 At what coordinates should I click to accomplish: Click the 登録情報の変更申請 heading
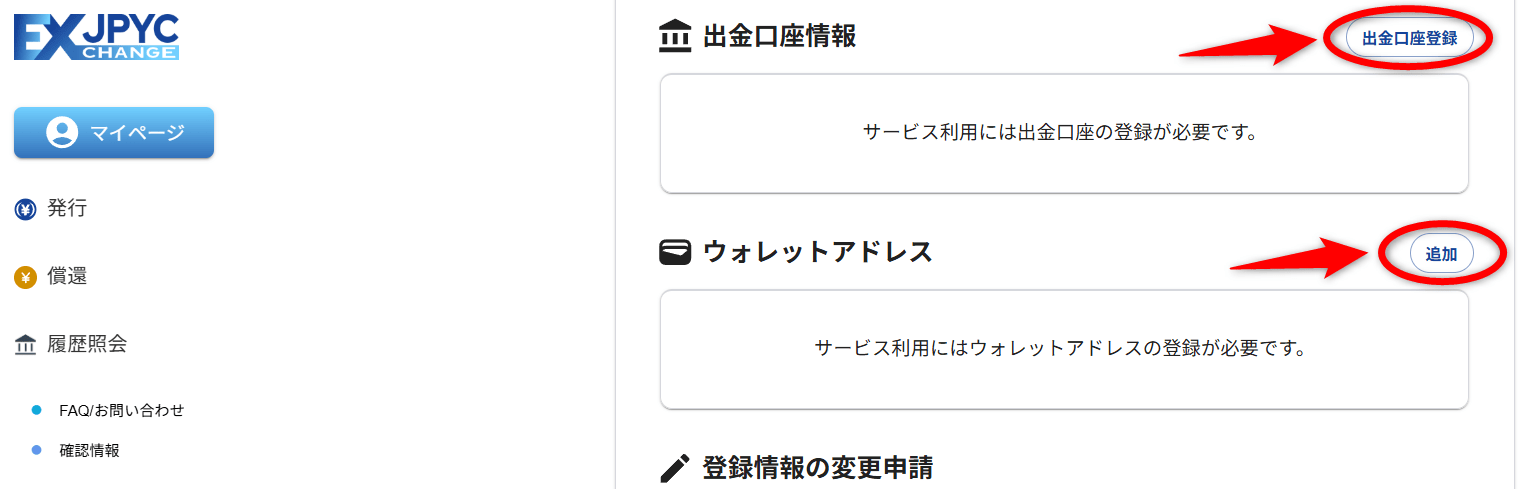817,468
